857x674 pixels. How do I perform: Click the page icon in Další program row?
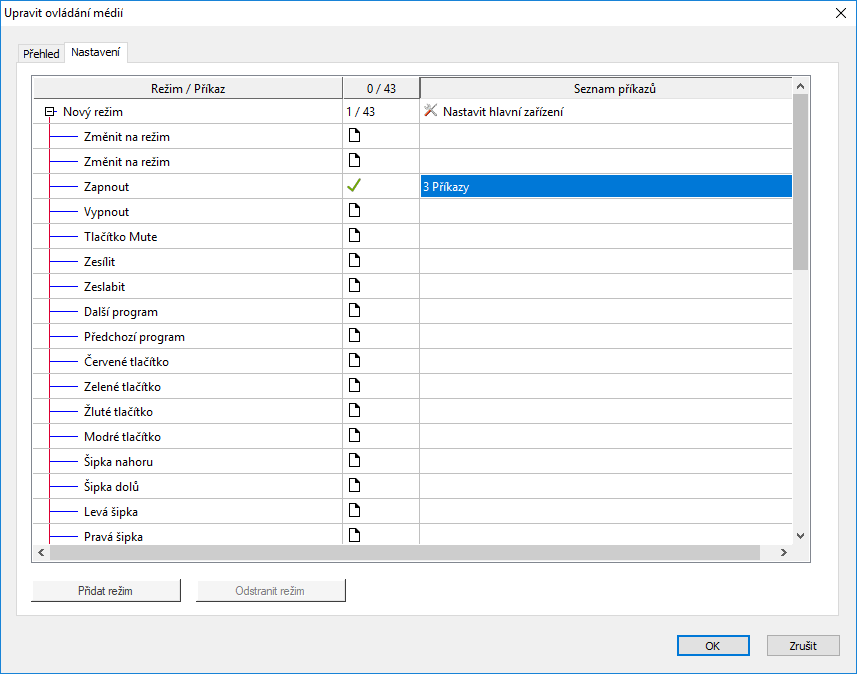pyautogui.click(x=353, y=311)
